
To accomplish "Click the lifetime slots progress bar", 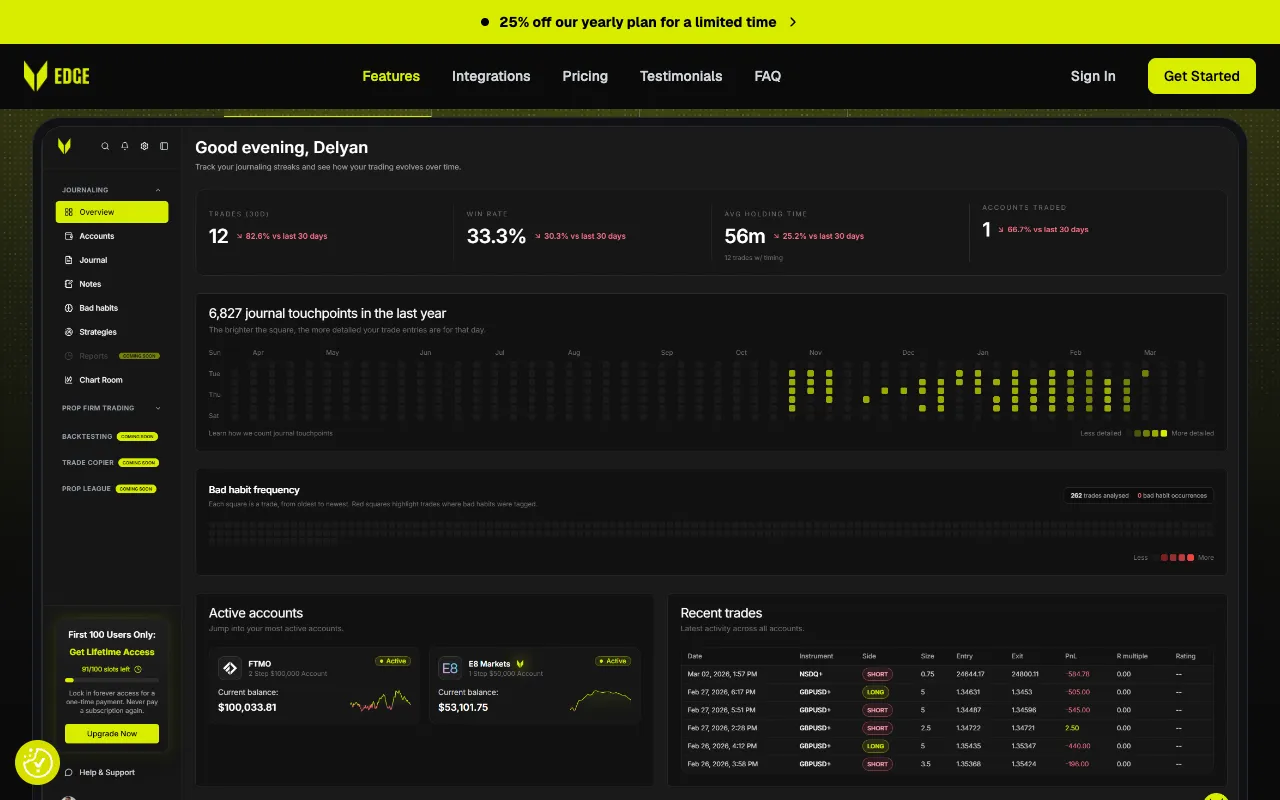I will [112, 680].
